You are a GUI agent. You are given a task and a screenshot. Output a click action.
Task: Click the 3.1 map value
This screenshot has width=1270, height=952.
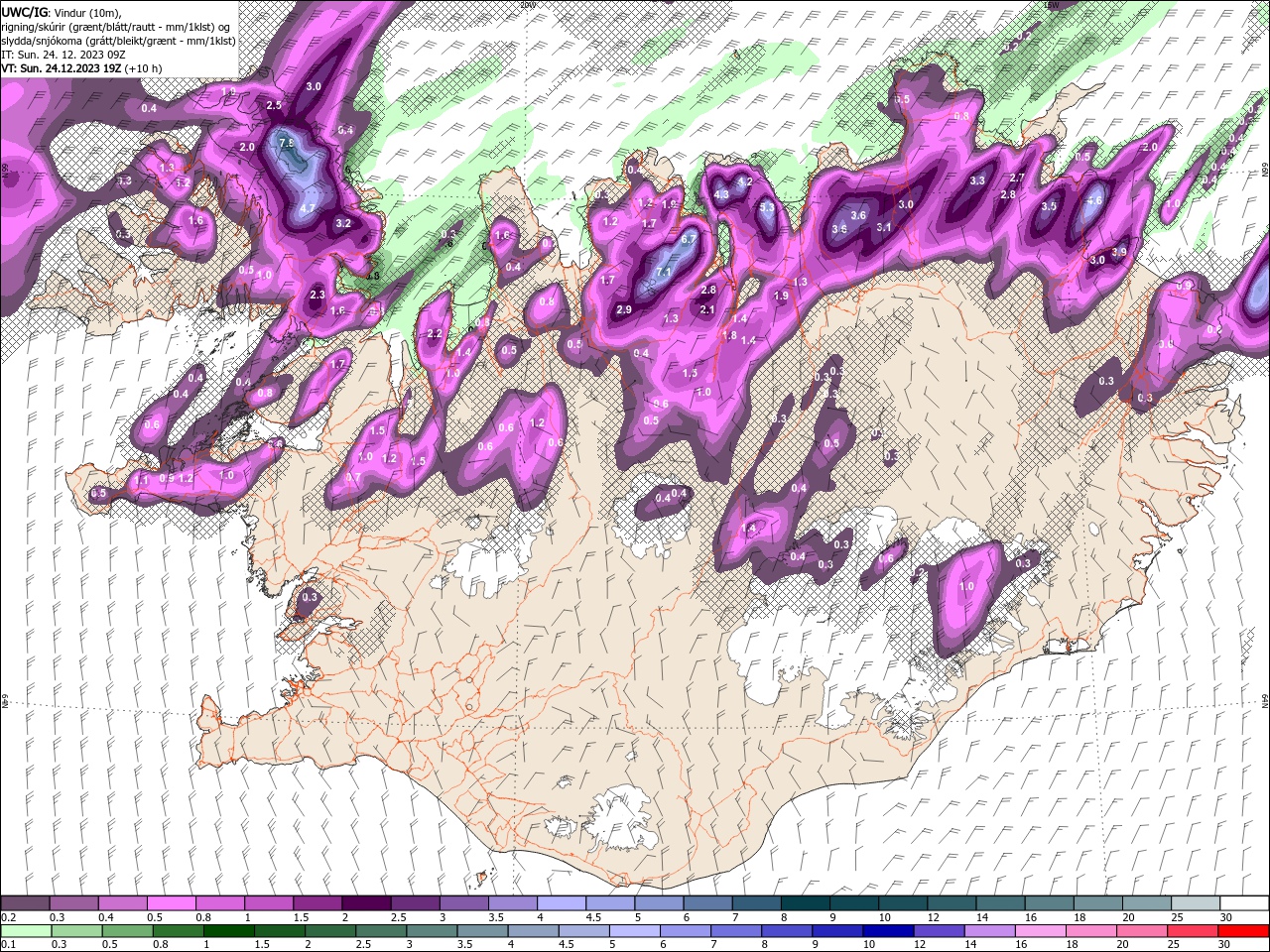[x=884, y=227]
